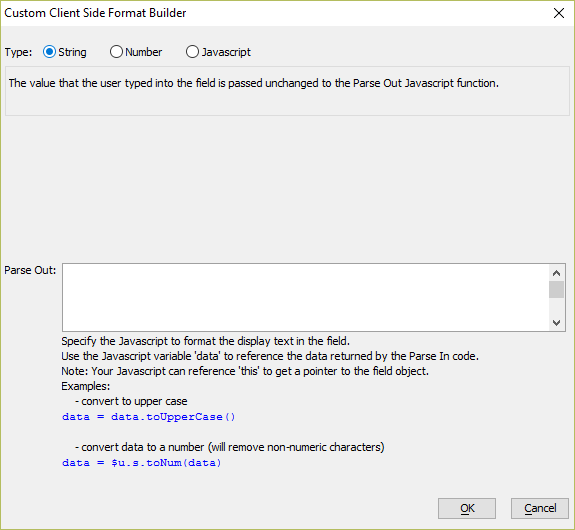This screenshot has width=575, height=530.
Task: Click the data.toUpperCase() example code
Action: pyautogui.click(x=149, y=417)
